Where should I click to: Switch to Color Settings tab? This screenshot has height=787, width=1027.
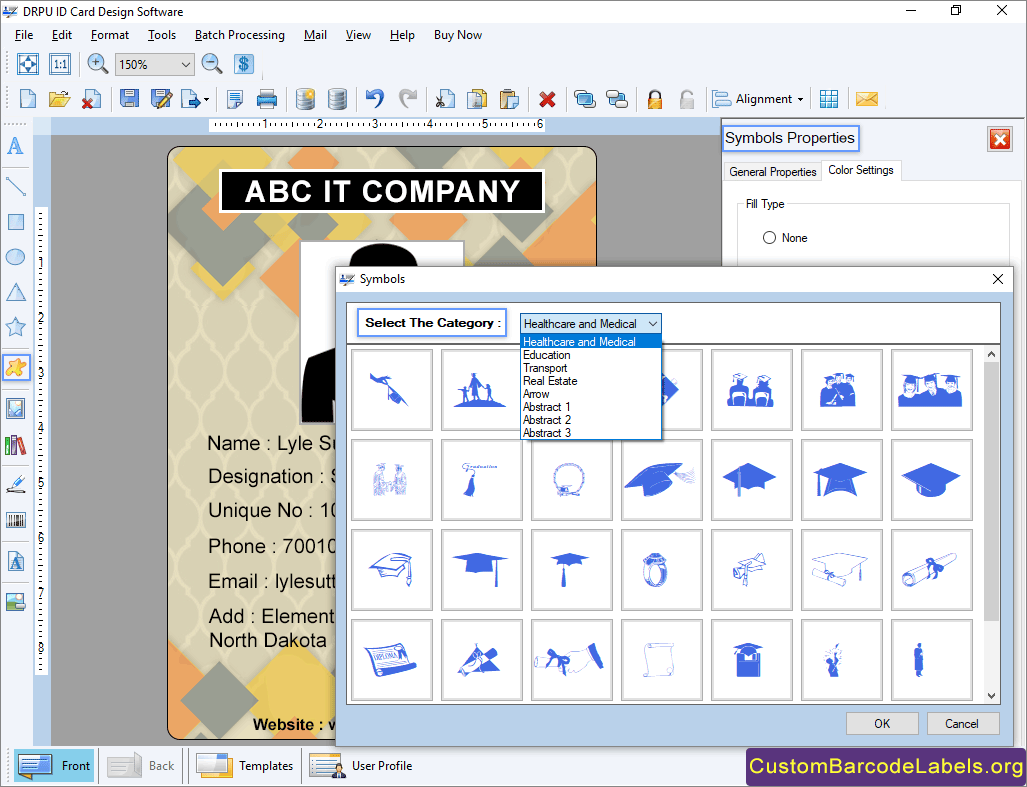pos(861,170)
